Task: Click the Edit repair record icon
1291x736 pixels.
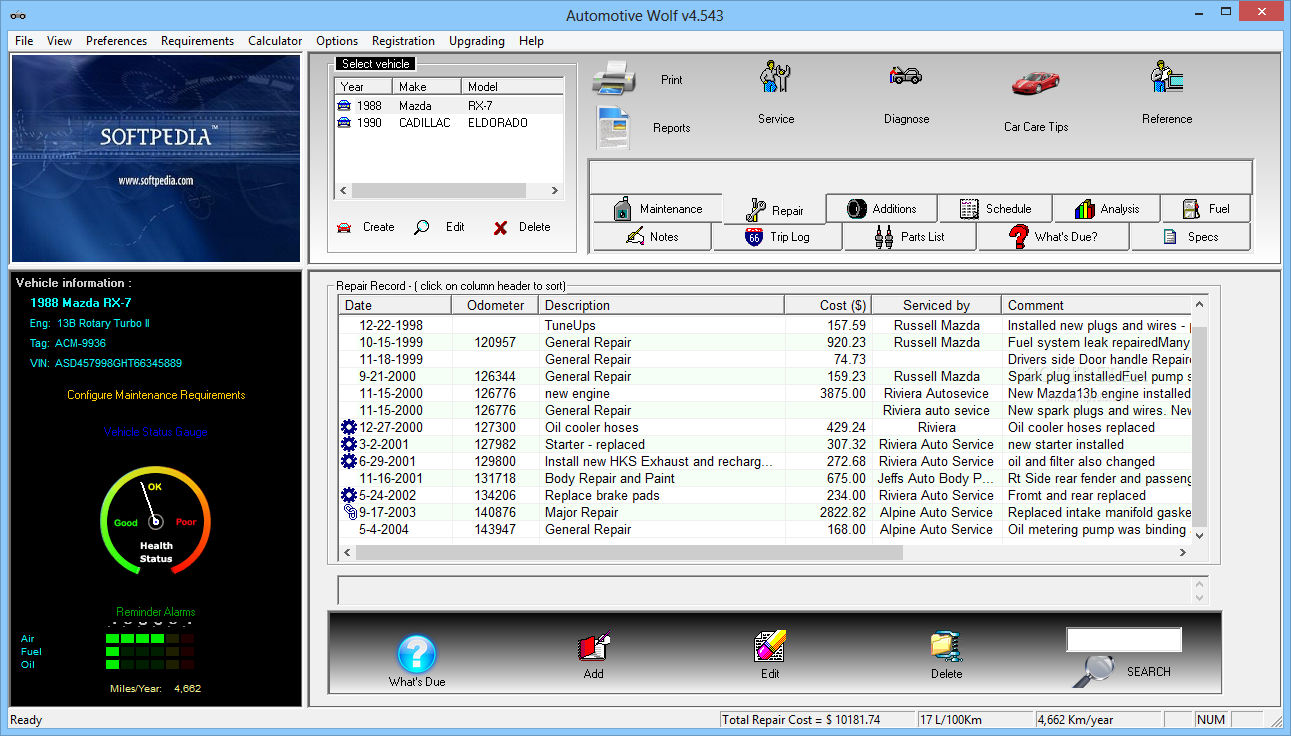Action: pos(770,646)
